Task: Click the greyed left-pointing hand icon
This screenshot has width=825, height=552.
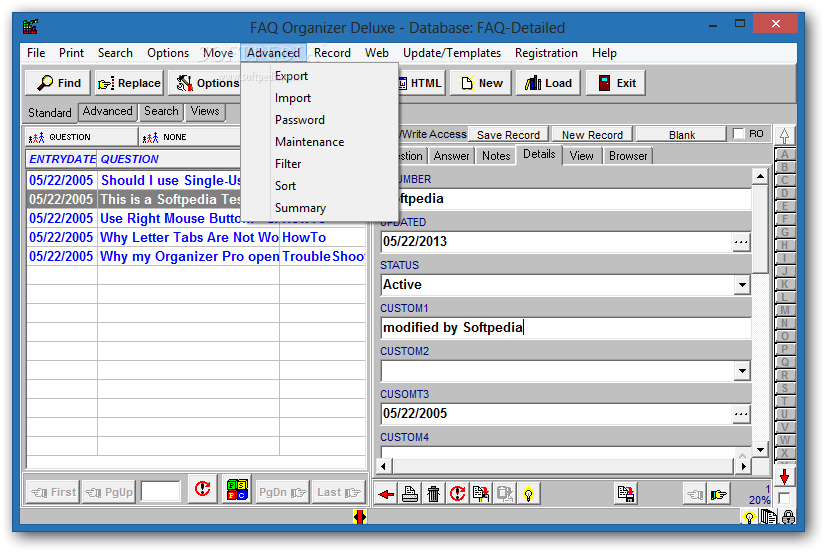Action: [x=695, y=494]
